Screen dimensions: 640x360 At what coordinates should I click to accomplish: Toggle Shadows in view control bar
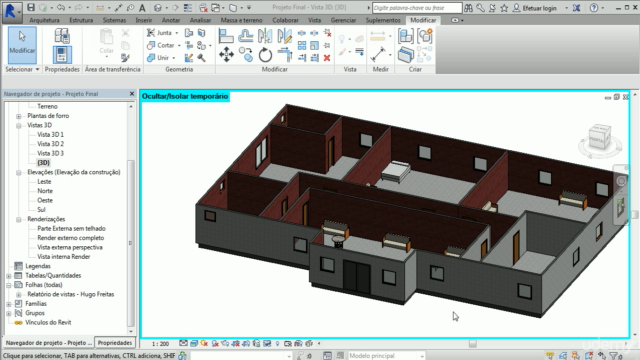point(215,344)
